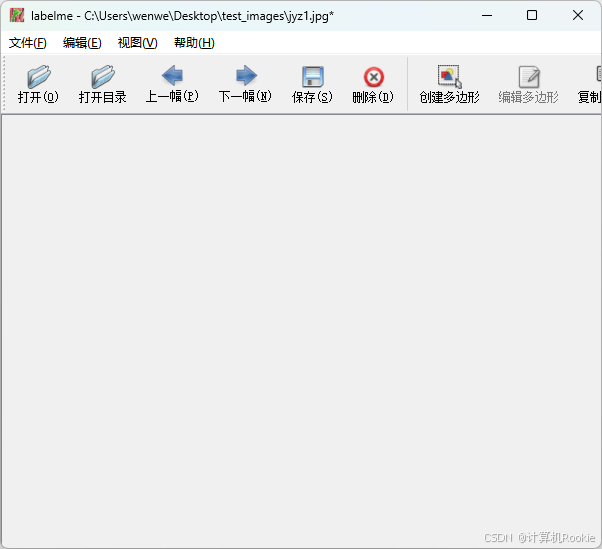Image resolution: width=602 pixels, height=549 pixels.
Task: Open the Help (帮助) menu
Action: click(194, 43)
